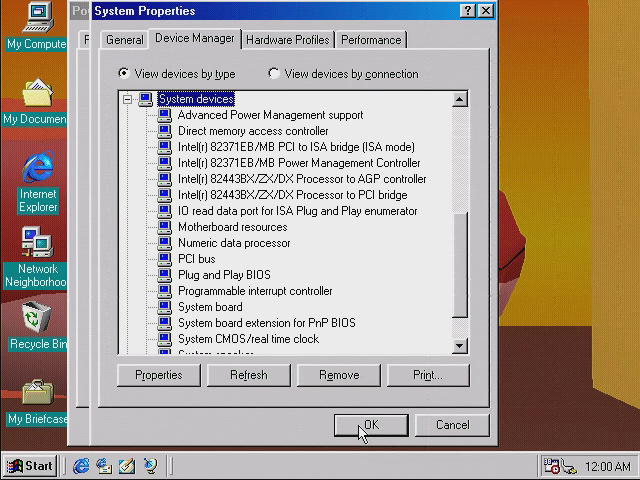Click the network connection tray icon
640x480 pixels.
[569, 467]
